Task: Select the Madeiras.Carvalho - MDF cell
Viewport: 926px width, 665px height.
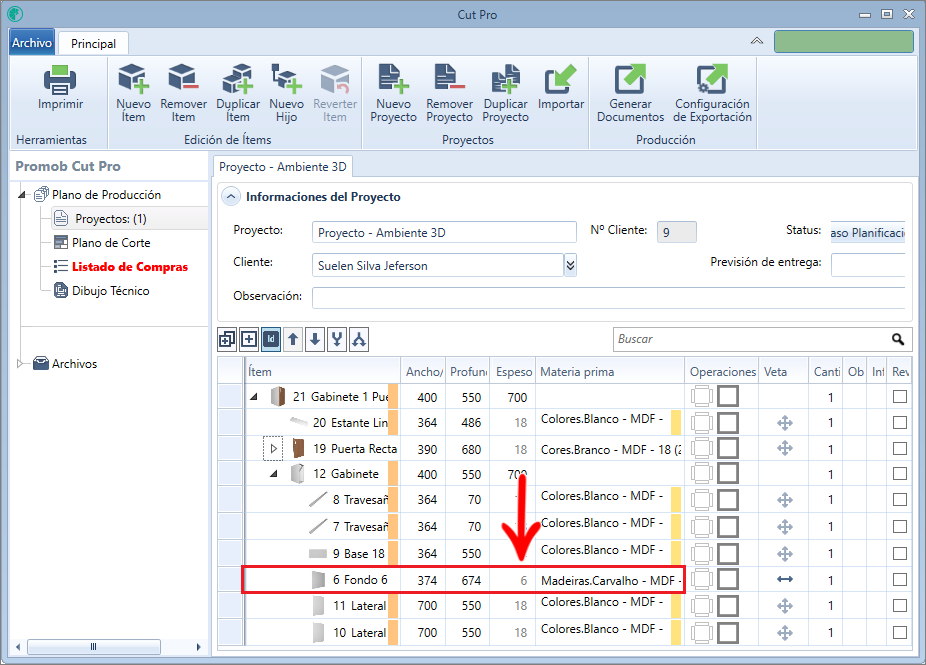Action: [610, 581]
